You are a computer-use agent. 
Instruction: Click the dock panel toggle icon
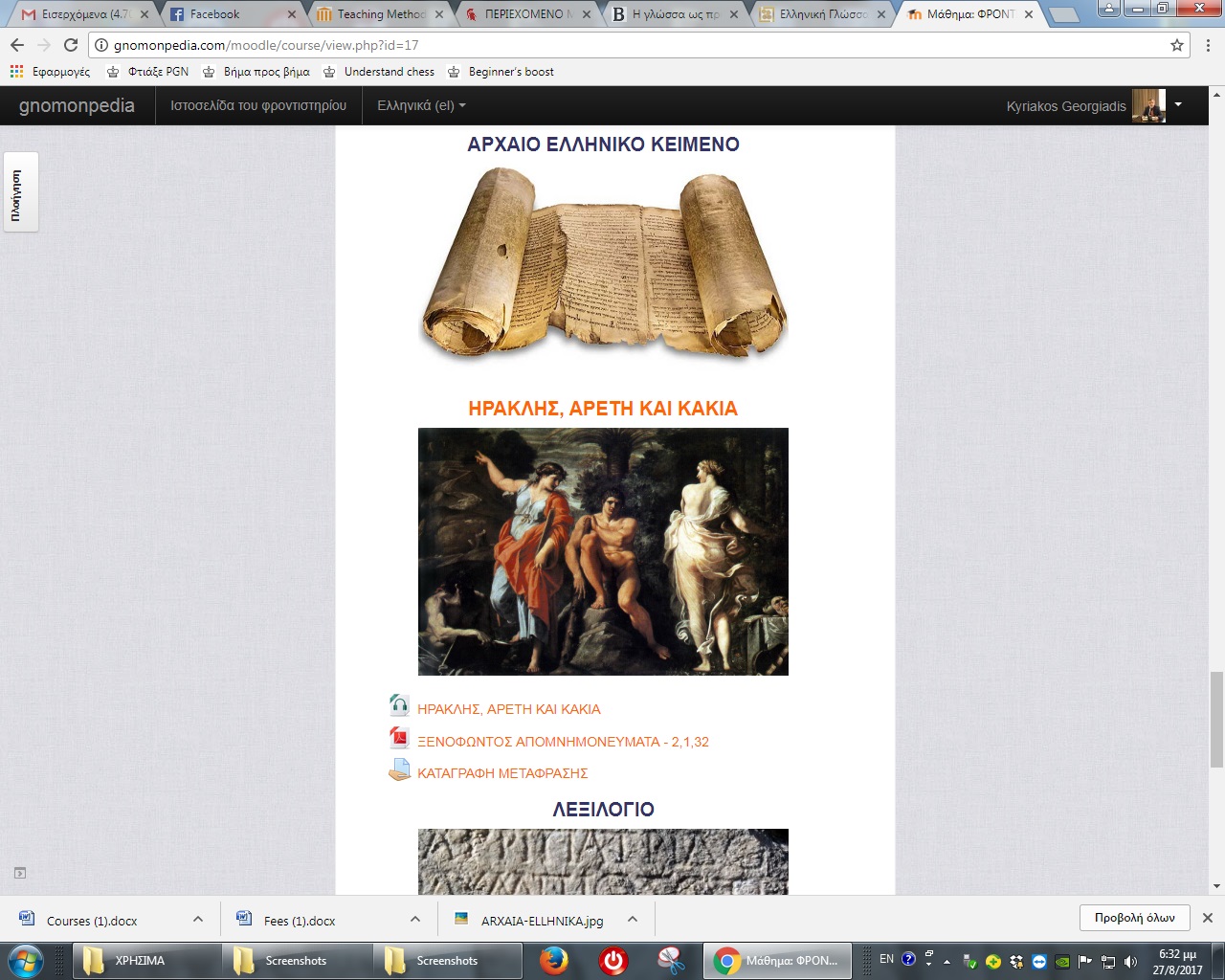[20, 873]
